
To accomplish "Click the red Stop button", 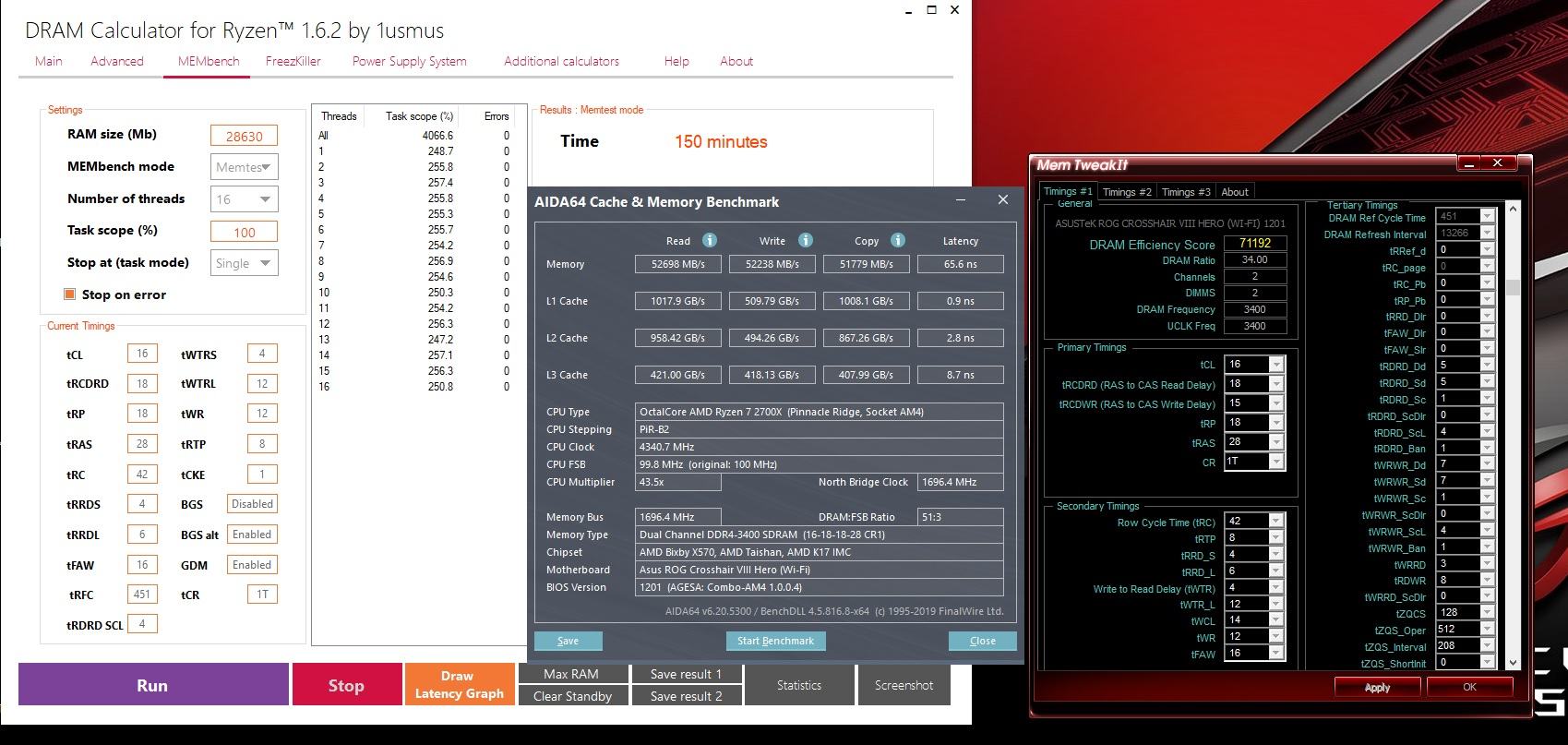I will [x=346, y=685].
